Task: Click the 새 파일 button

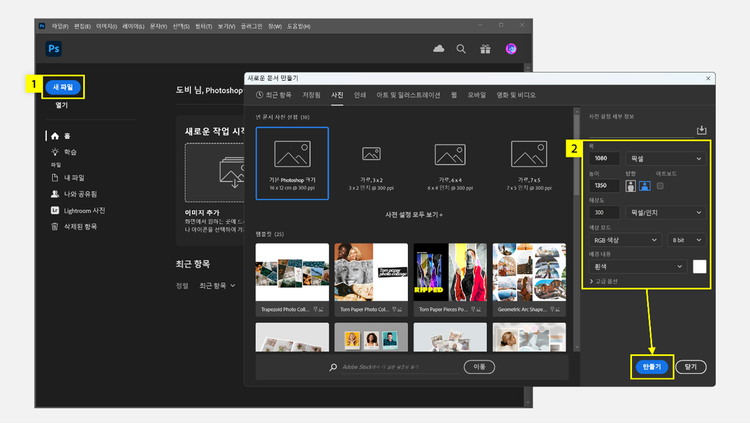Action: [63, 87]
